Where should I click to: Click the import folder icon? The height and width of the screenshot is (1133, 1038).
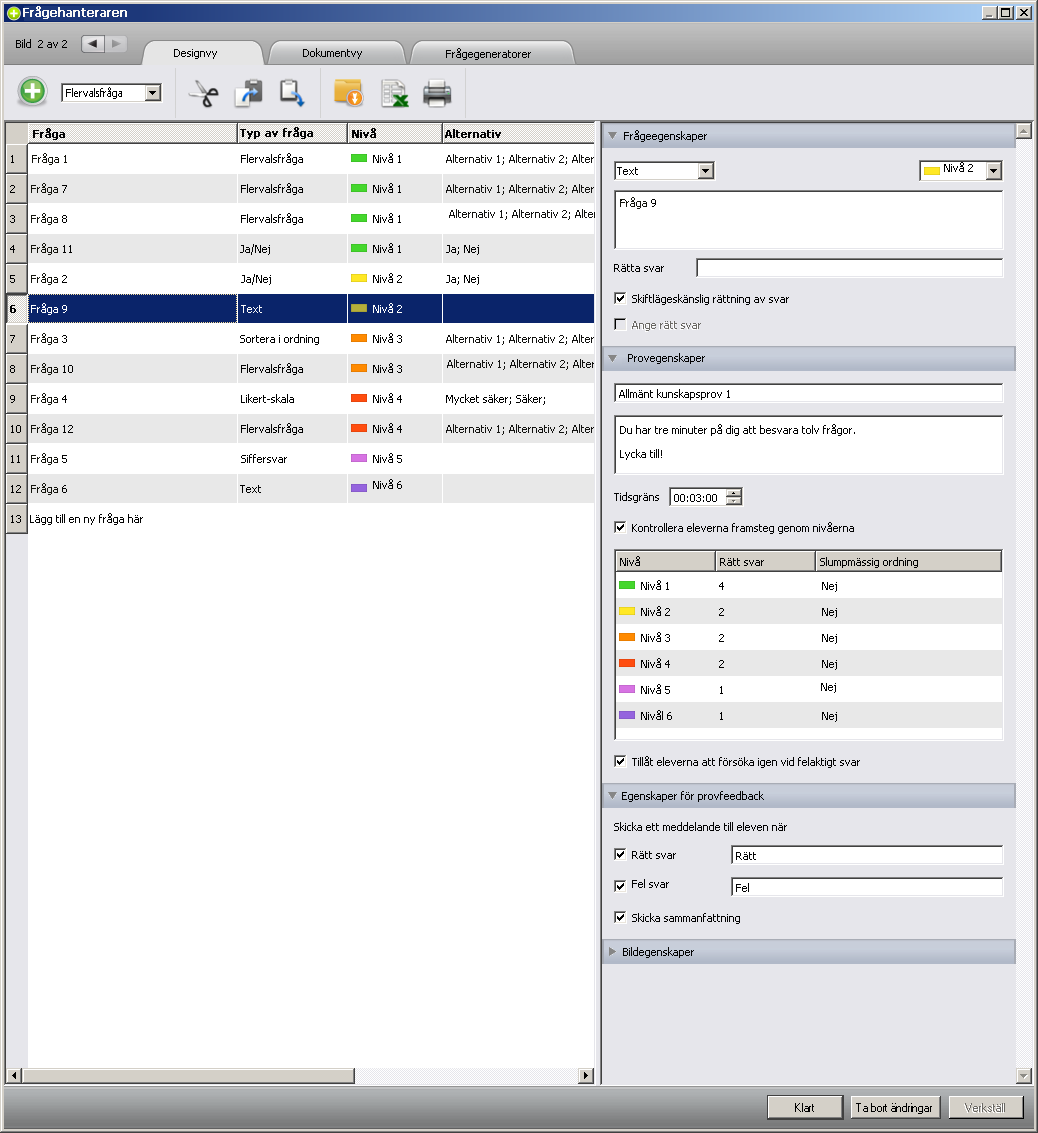tap(348, 93)
